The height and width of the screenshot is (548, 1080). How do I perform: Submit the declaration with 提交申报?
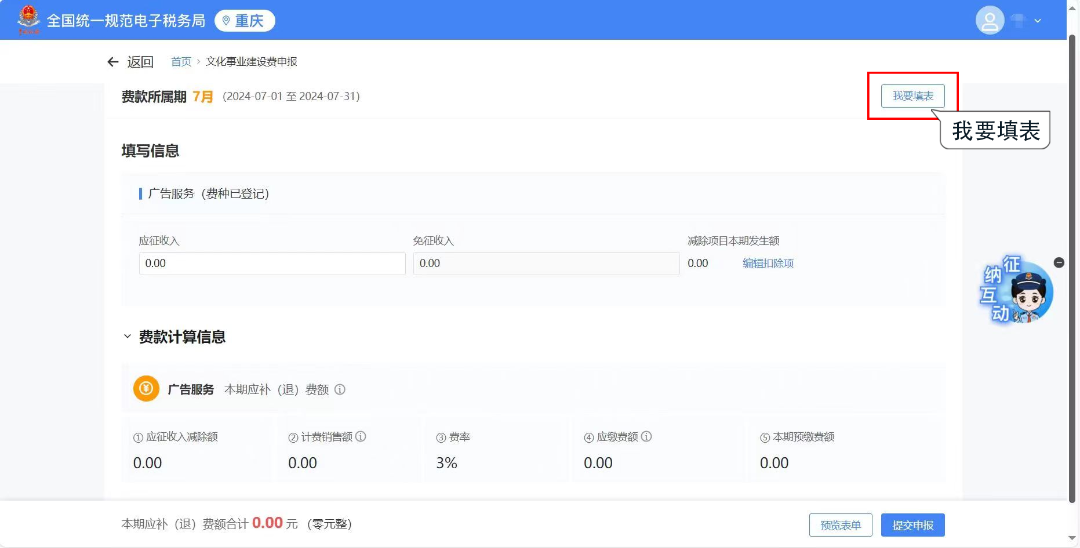click(912, 525)
